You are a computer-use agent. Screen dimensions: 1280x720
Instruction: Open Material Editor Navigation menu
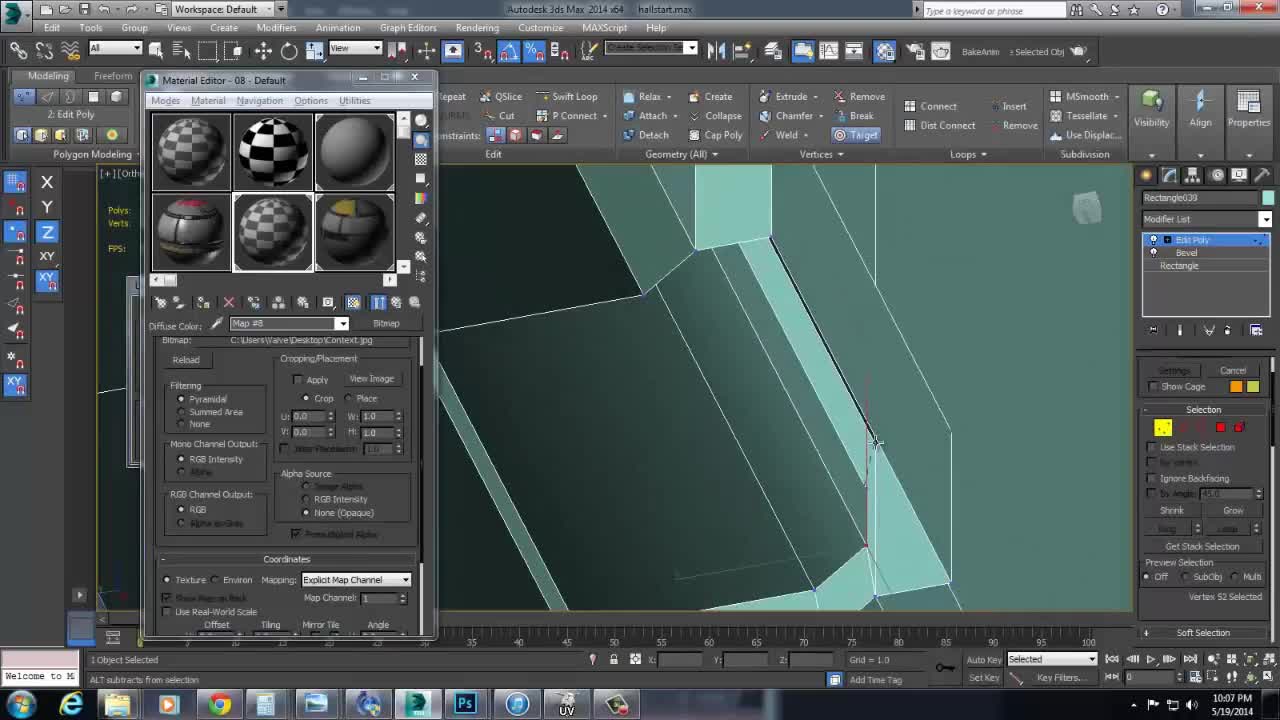[x=259, y=100]
